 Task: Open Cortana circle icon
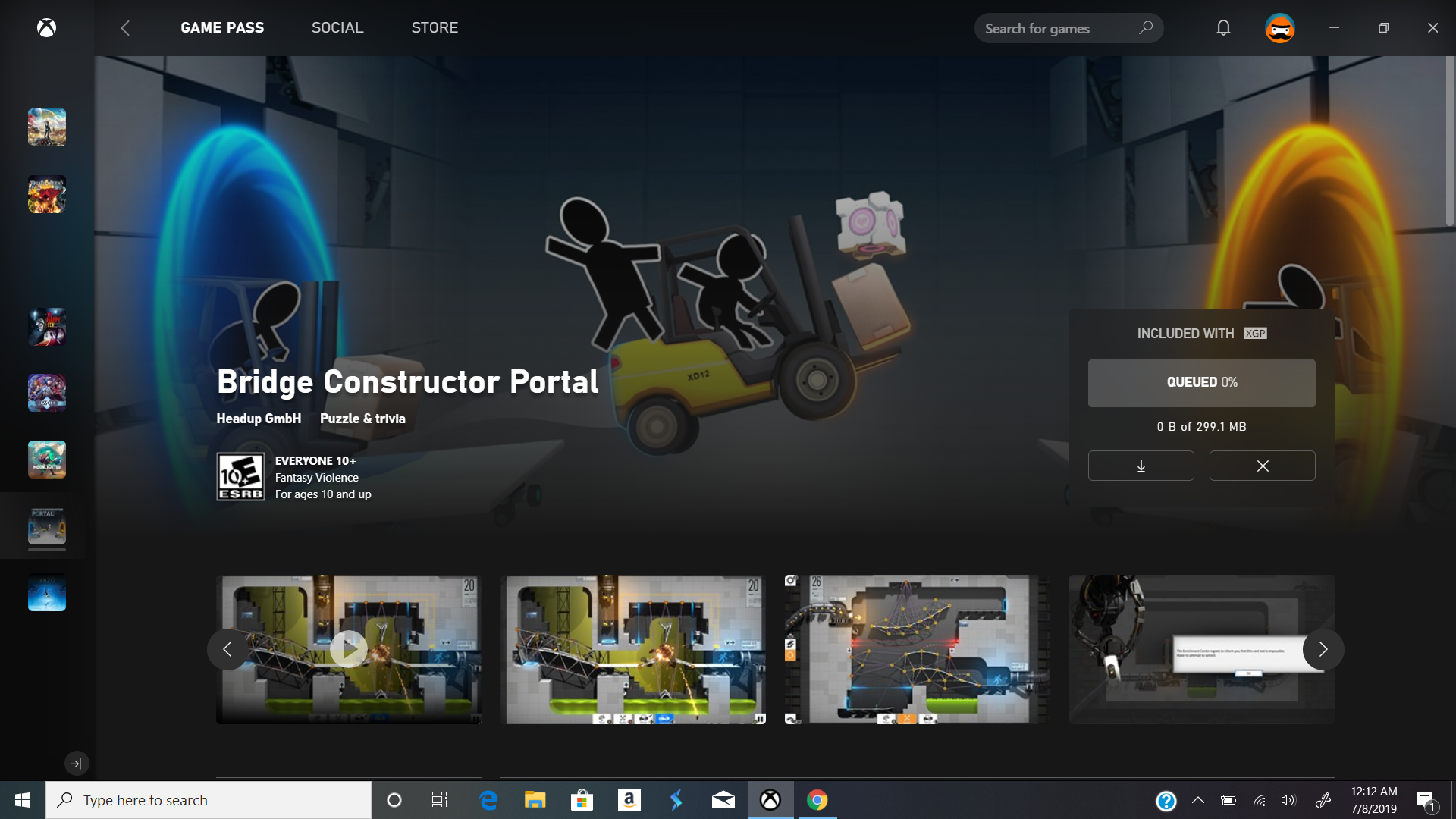pos(394,800)
